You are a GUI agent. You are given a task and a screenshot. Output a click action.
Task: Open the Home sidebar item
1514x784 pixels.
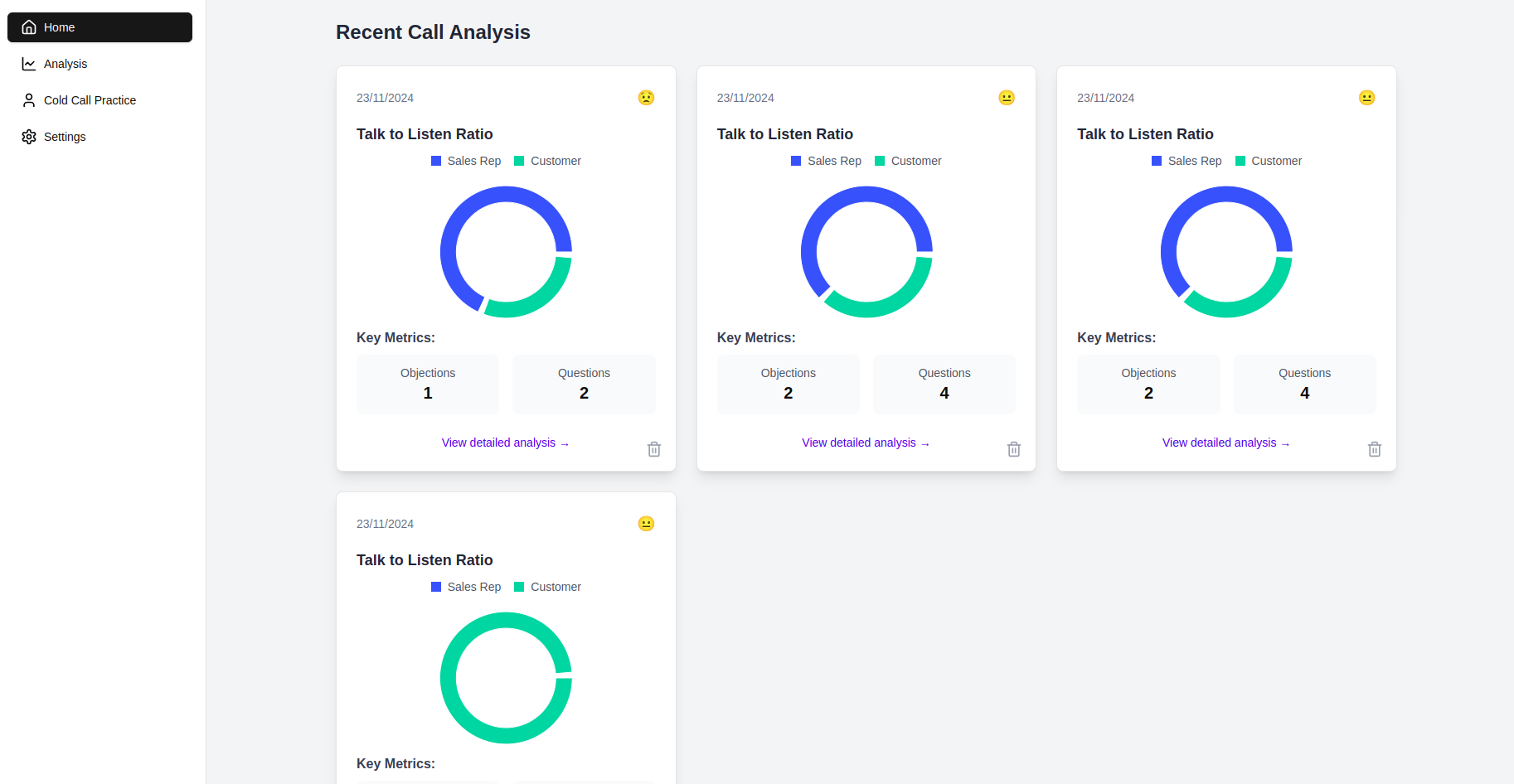(99, 27)
